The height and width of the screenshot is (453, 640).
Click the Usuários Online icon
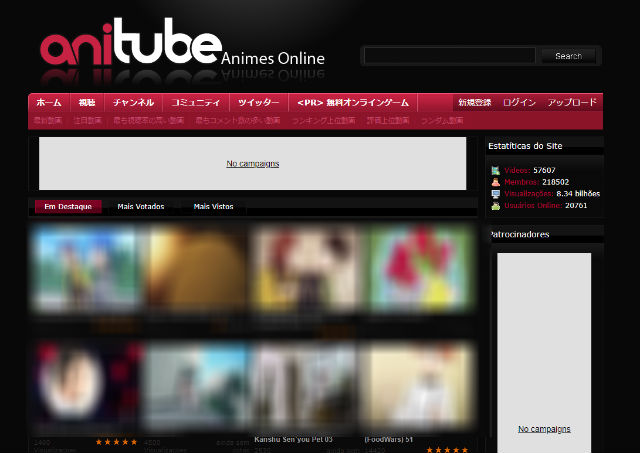[496, 206]
